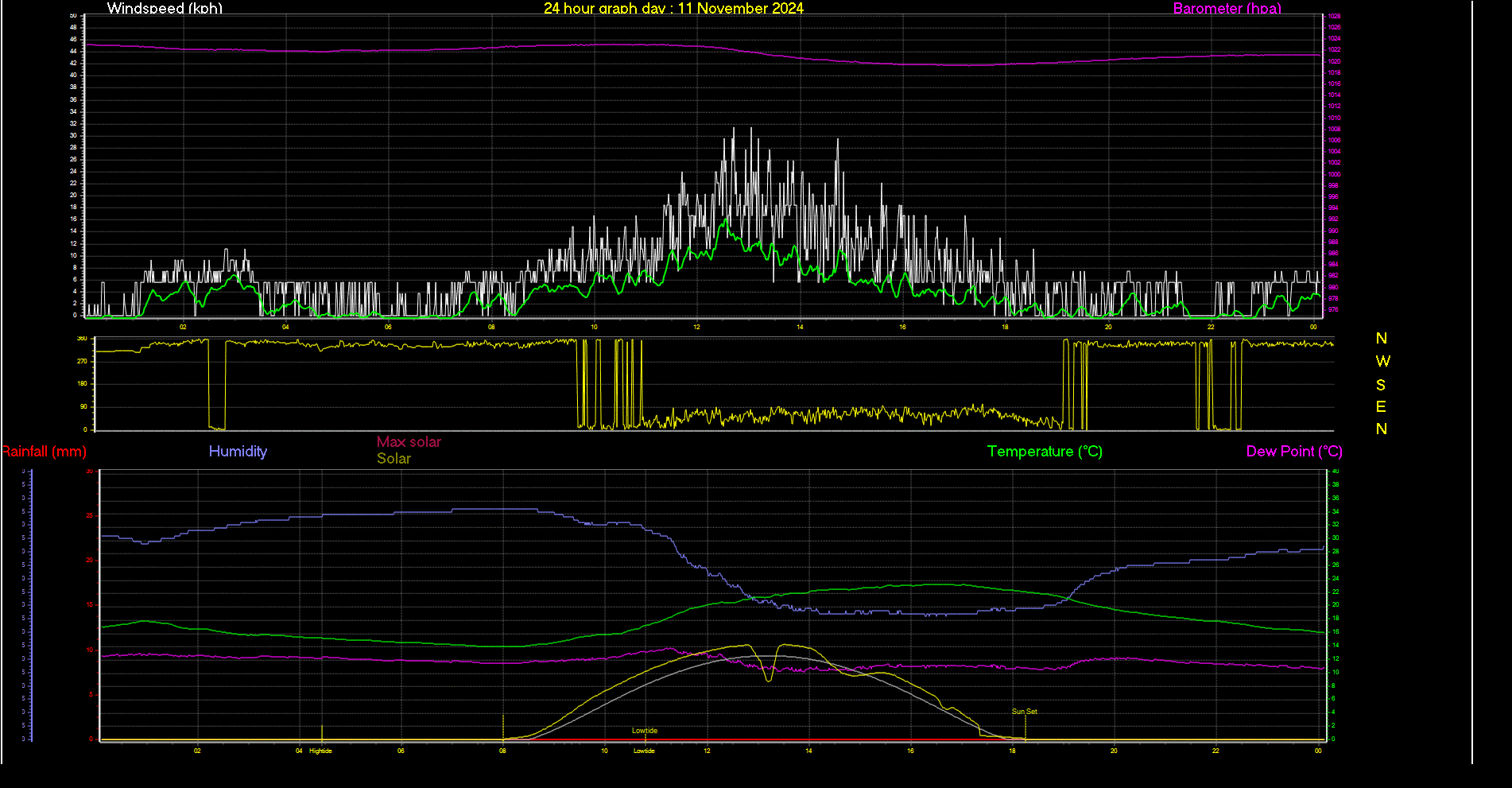The width and height of the screenshot is (1512, 788).
Task: Click the '976' barometer axis value
Action: (1333, 309)
